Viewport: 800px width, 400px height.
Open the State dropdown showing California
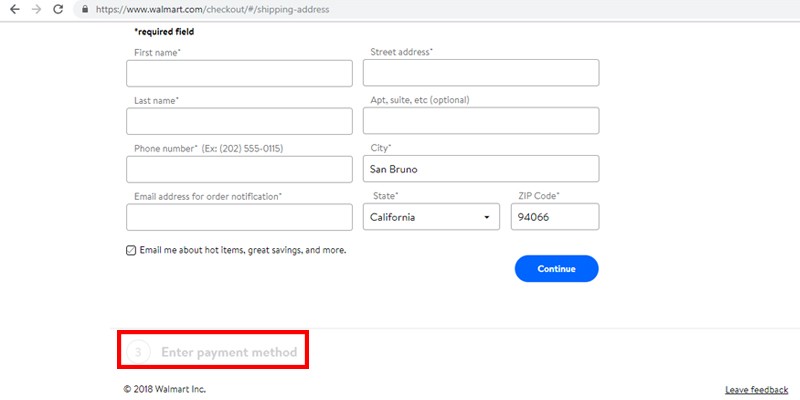tap(430, 217)
